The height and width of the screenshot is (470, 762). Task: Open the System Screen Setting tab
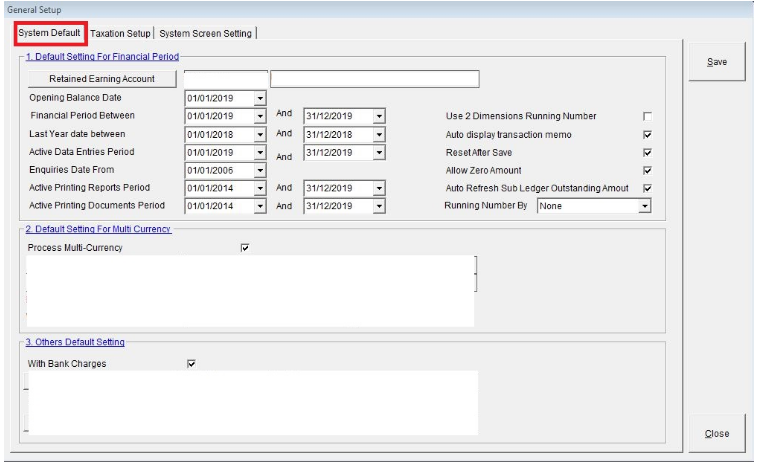point(205,33)
